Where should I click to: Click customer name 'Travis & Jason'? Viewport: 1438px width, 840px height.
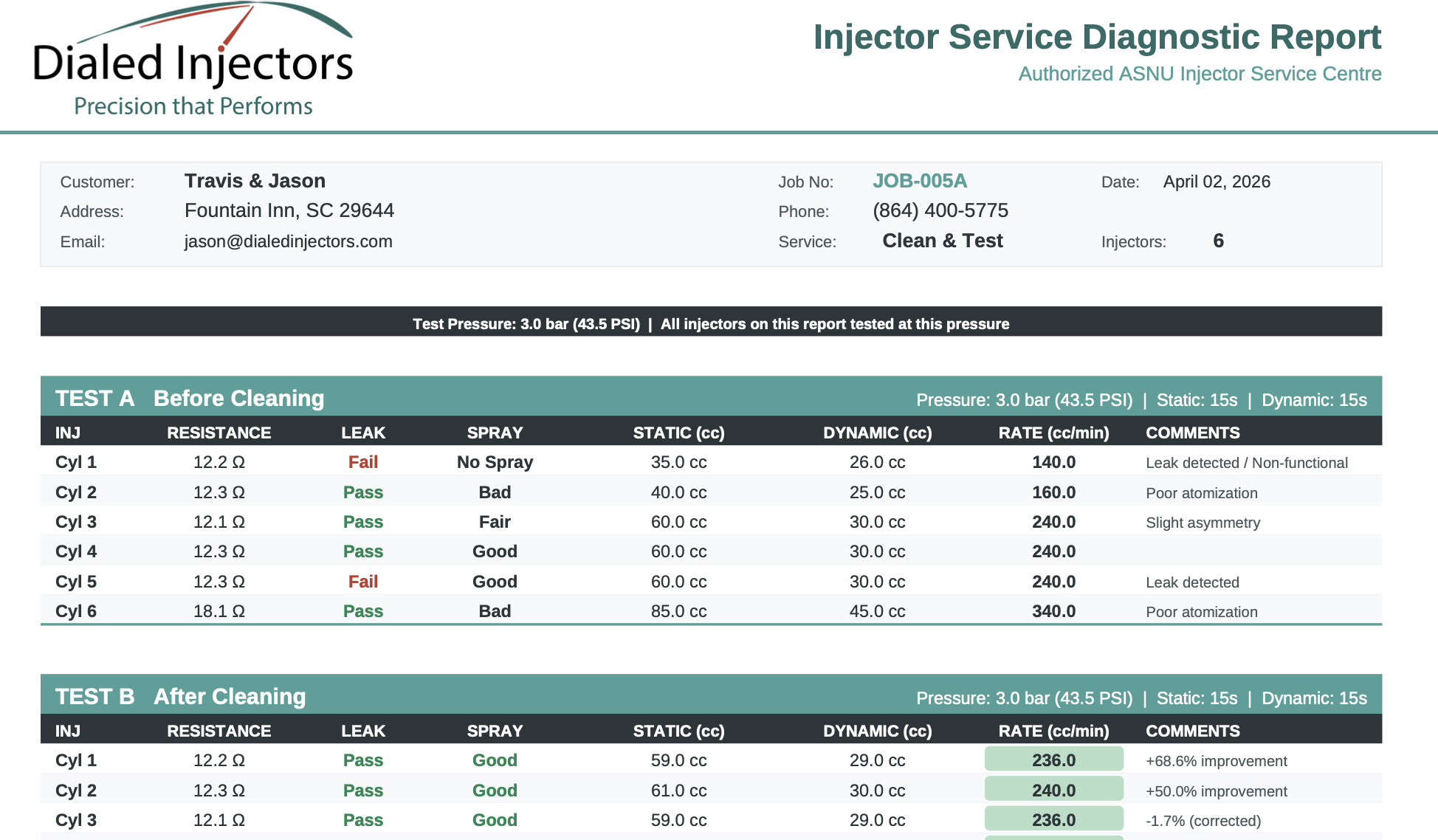point(255,181)
